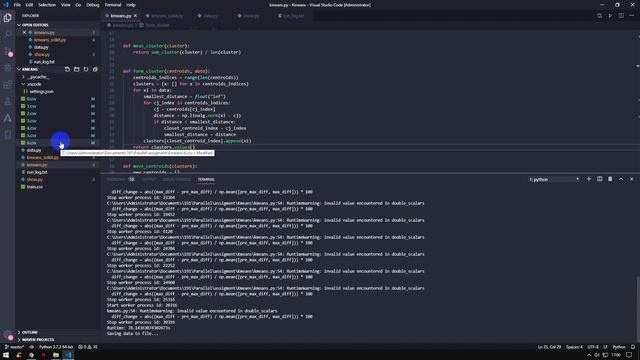The width and height of the screenshot is (640, 360).
Task: Open the Go menu
Action: click(78, 5)
